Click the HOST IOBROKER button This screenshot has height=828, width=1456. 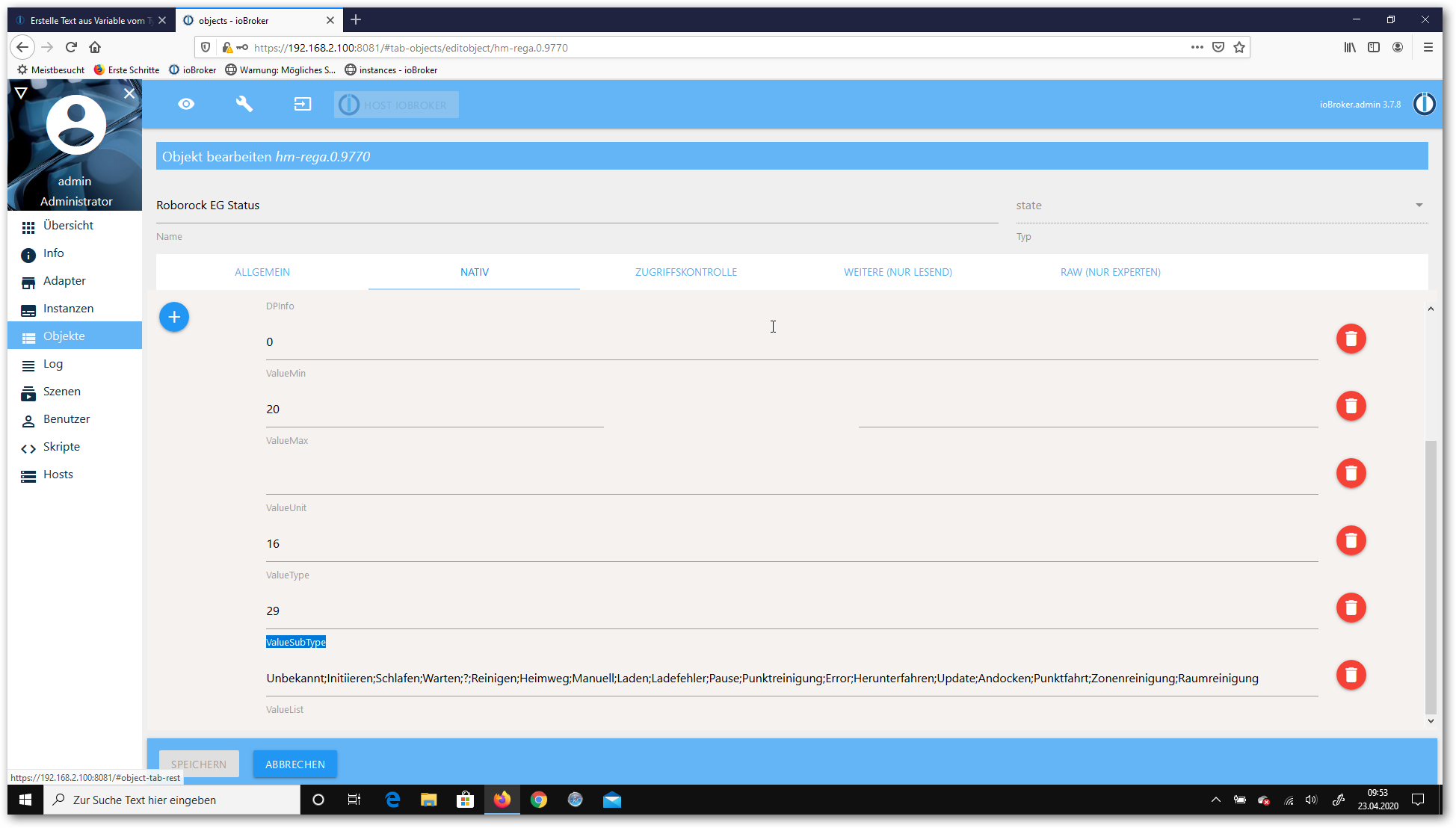click(x=396, y=105)
